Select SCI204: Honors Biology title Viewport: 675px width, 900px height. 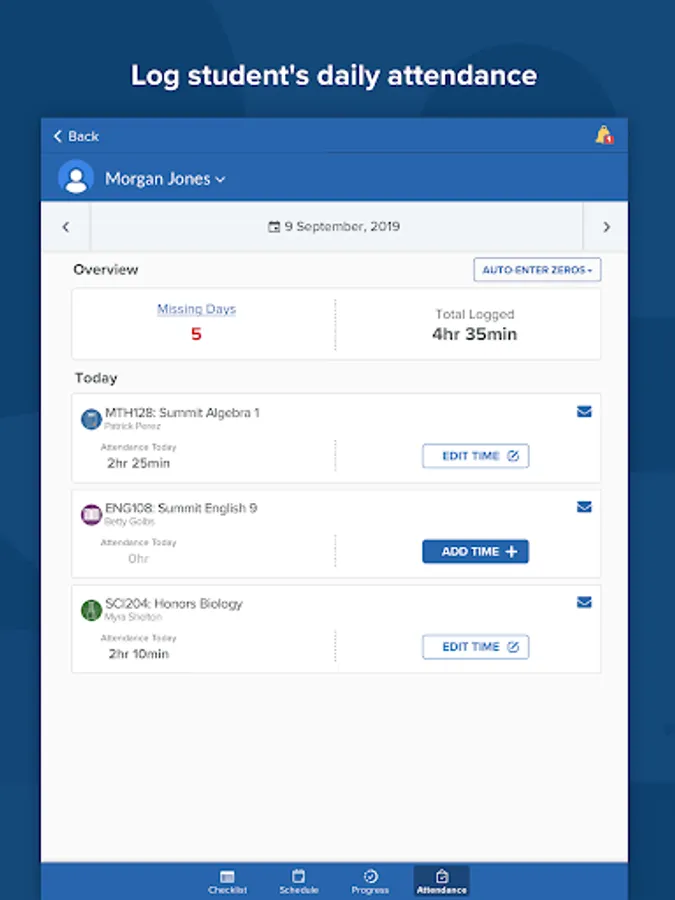pos(174,604)
